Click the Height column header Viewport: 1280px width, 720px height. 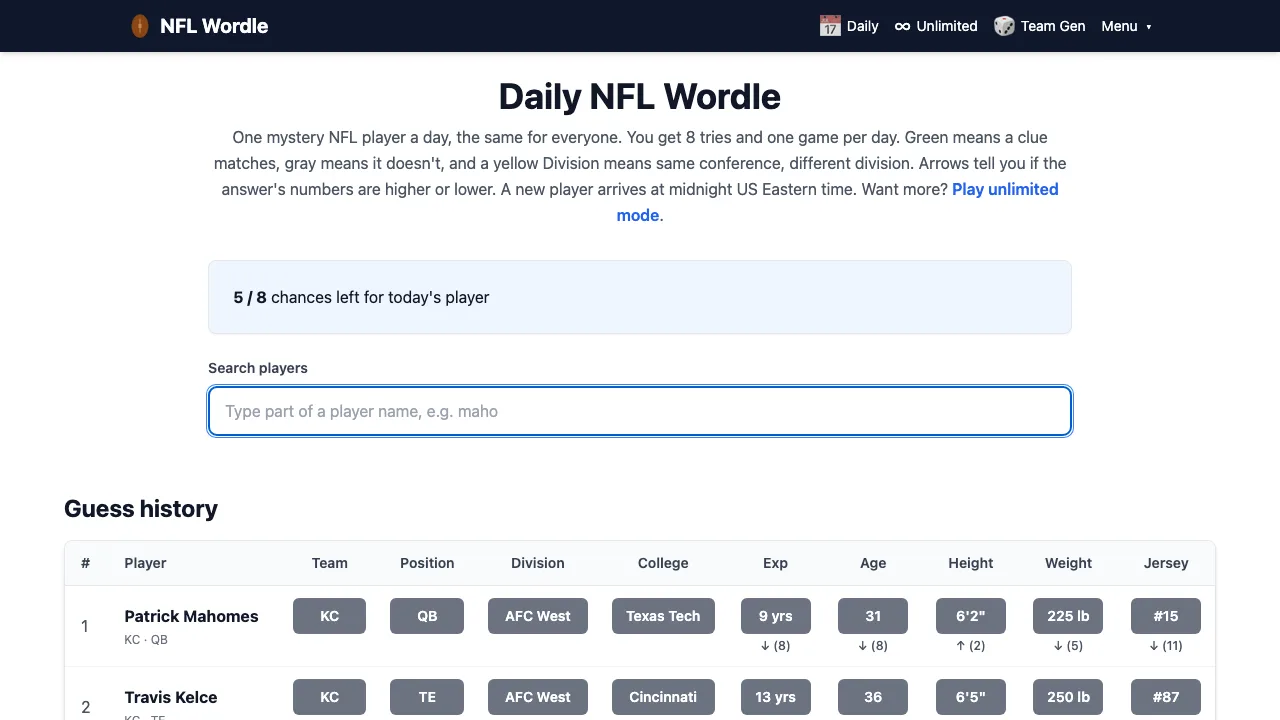971,563
